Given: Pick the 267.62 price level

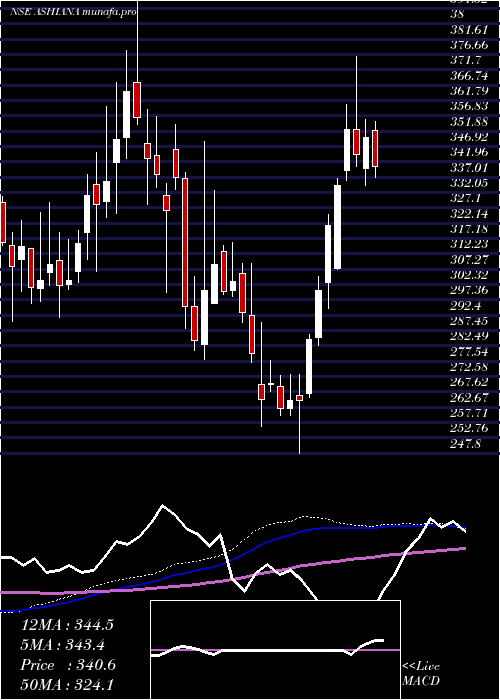Looking at the screenshot, I should (x=469, y=383).
